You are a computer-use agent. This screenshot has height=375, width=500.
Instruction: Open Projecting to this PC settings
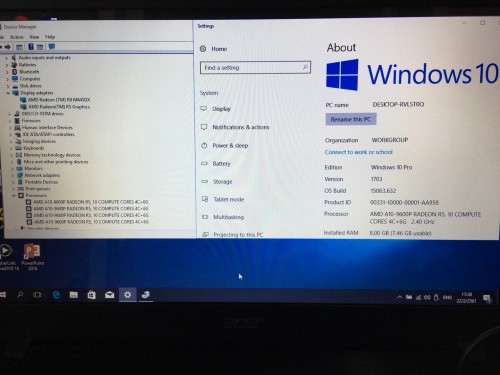238,235
